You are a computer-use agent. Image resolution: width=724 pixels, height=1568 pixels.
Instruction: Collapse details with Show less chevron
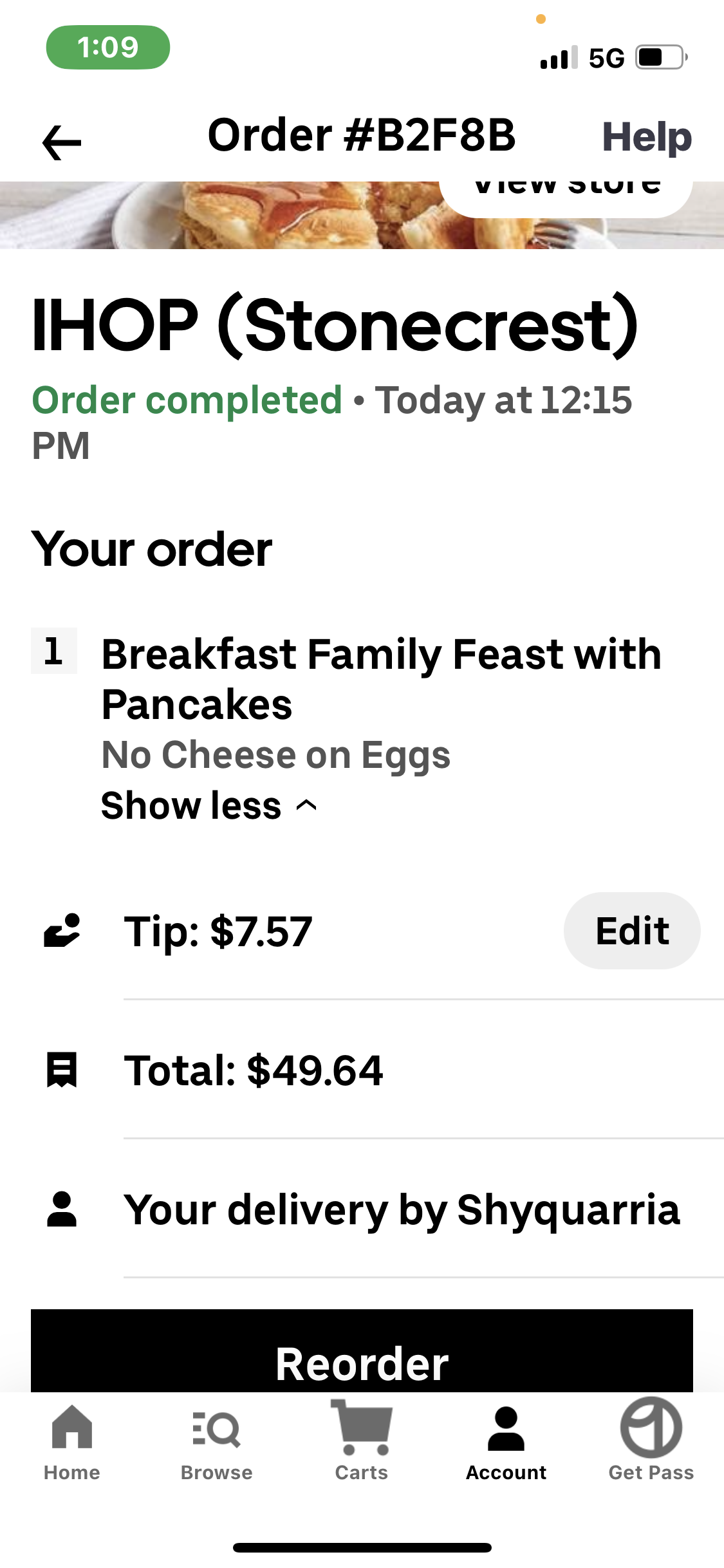306,805
